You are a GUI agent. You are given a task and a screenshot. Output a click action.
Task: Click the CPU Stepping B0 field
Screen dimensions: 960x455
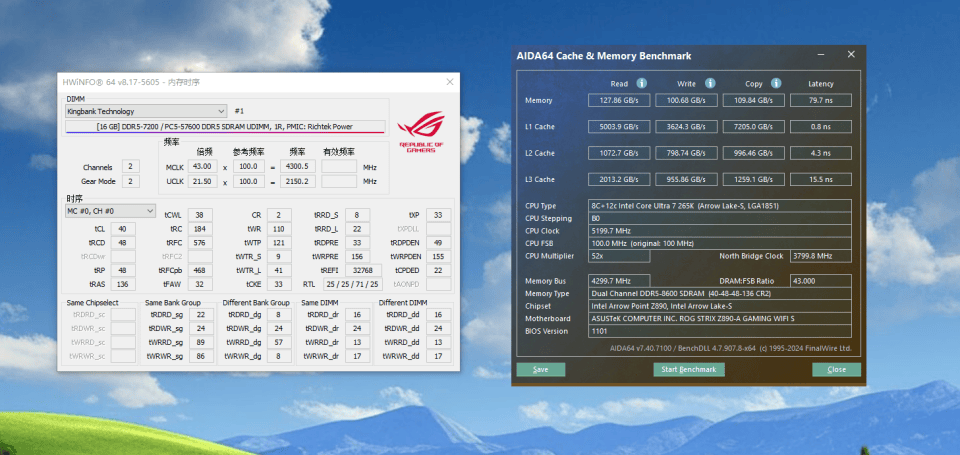(x=720, y=219)
